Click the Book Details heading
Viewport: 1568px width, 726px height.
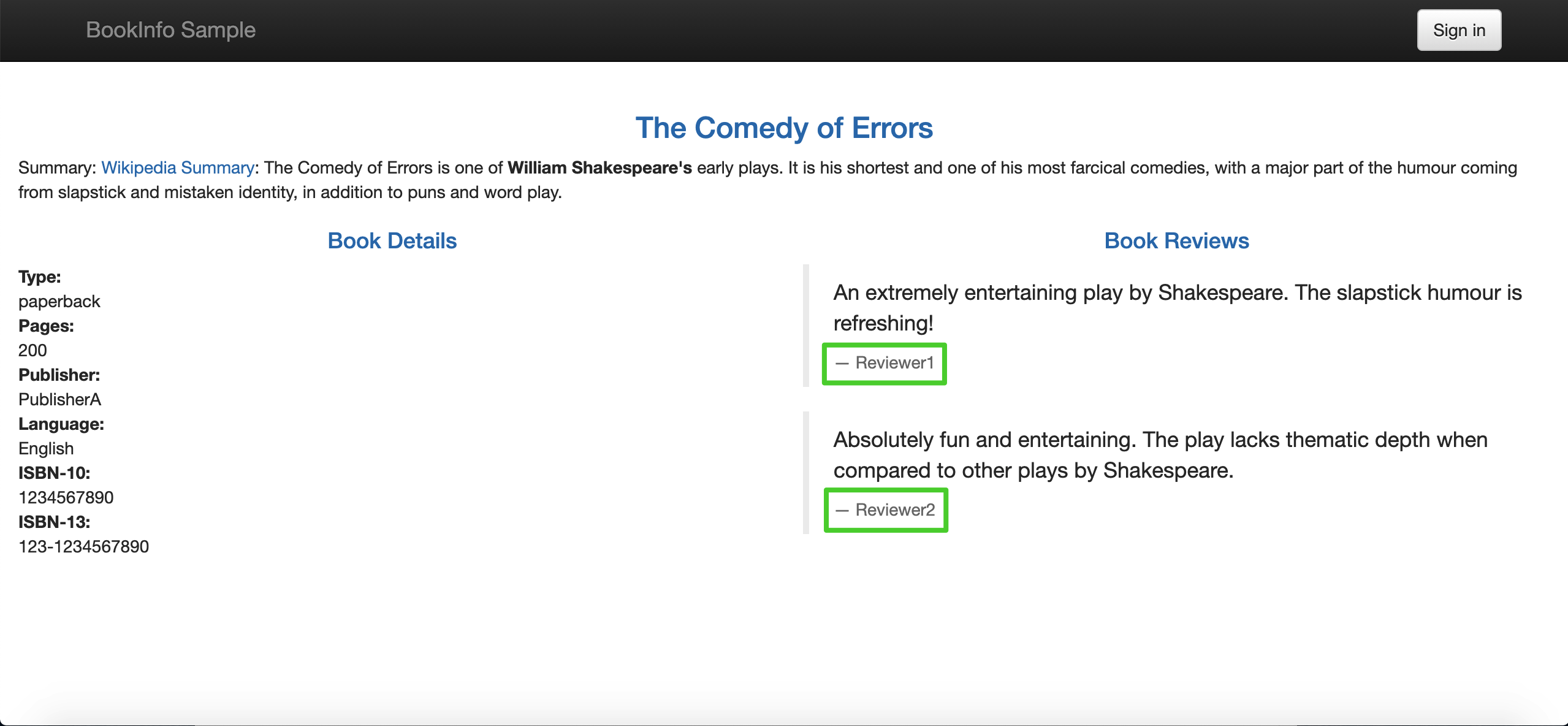(392, 240)
